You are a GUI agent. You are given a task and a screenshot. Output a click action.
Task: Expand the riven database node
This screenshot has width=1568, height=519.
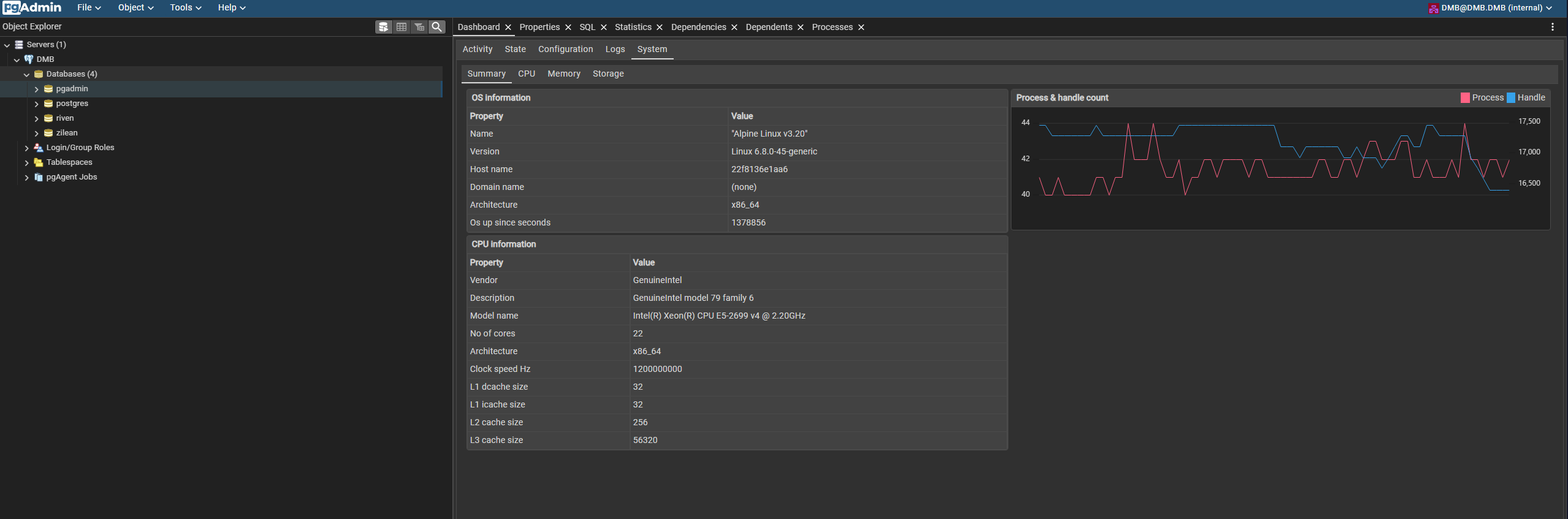[36, 118]
